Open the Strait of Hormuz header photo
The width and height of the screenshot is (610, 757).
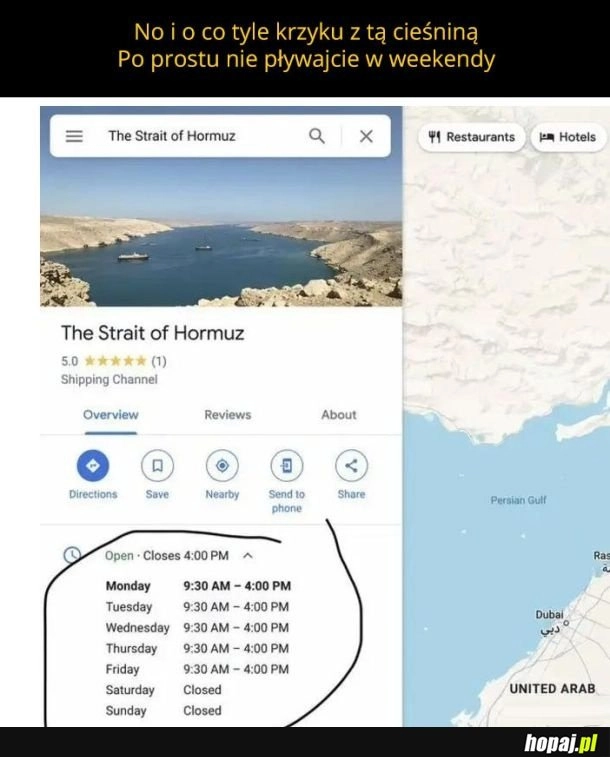pyautogui.click(x=221, y=232)
